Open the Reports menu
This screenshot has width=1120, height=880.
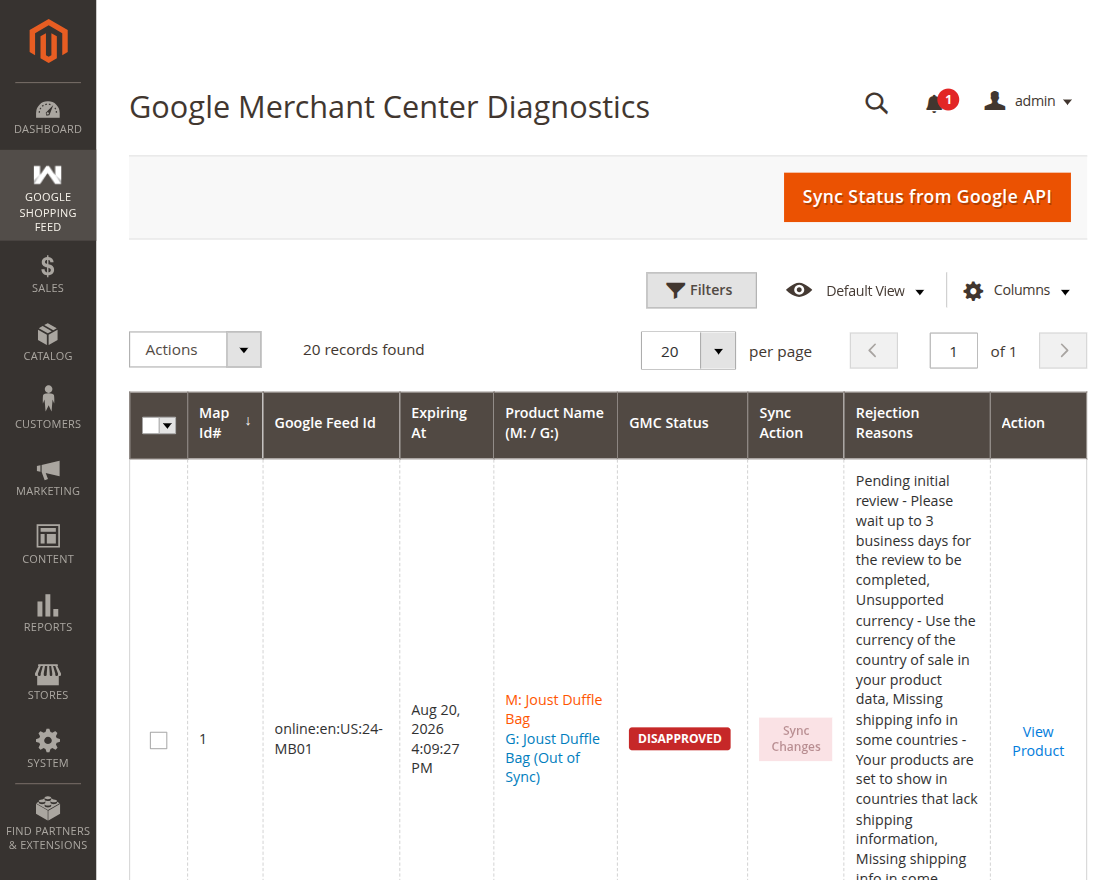[48, 614]
